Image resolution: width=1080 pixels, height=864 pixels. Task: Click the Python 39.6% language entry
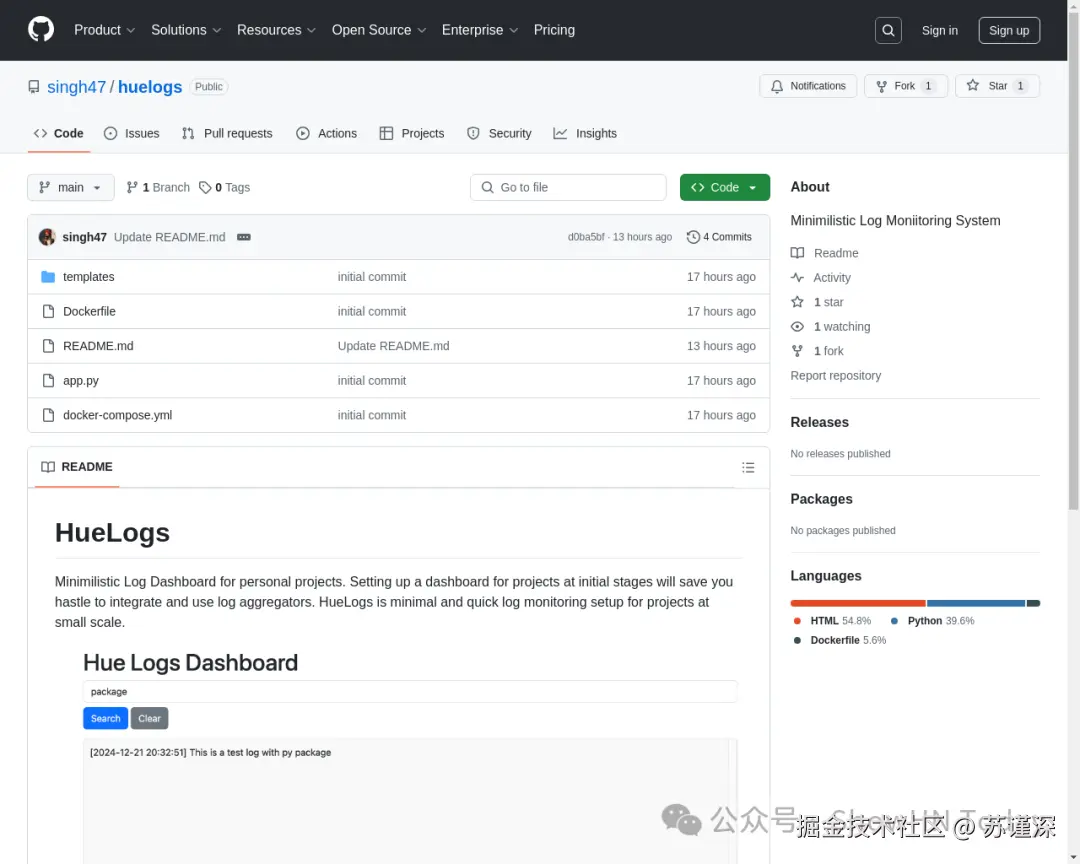click(x=933, y=621)
